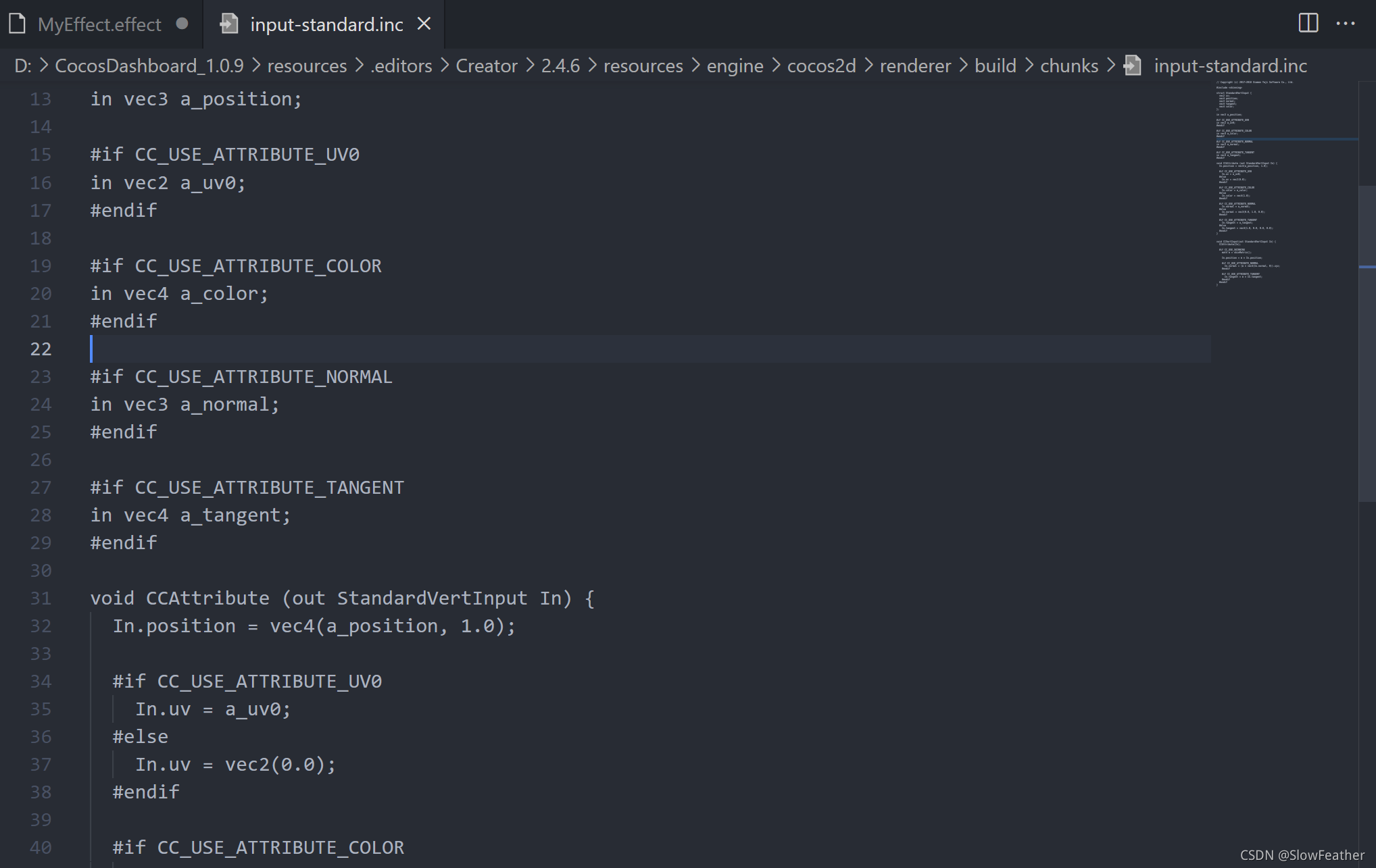Click the input-standard.inc tab file icon
This screenshot has width=1376, height=868.
pyautogui.click(x=229, y=24)
